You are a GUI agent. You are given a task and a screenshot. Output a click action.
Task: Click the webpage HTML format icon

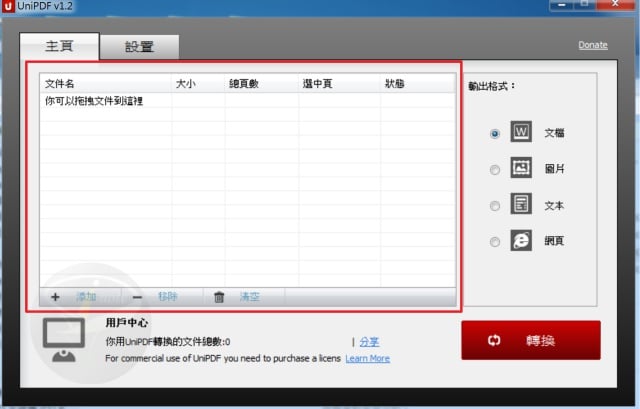pyautogui.click(x=521, y=240)
